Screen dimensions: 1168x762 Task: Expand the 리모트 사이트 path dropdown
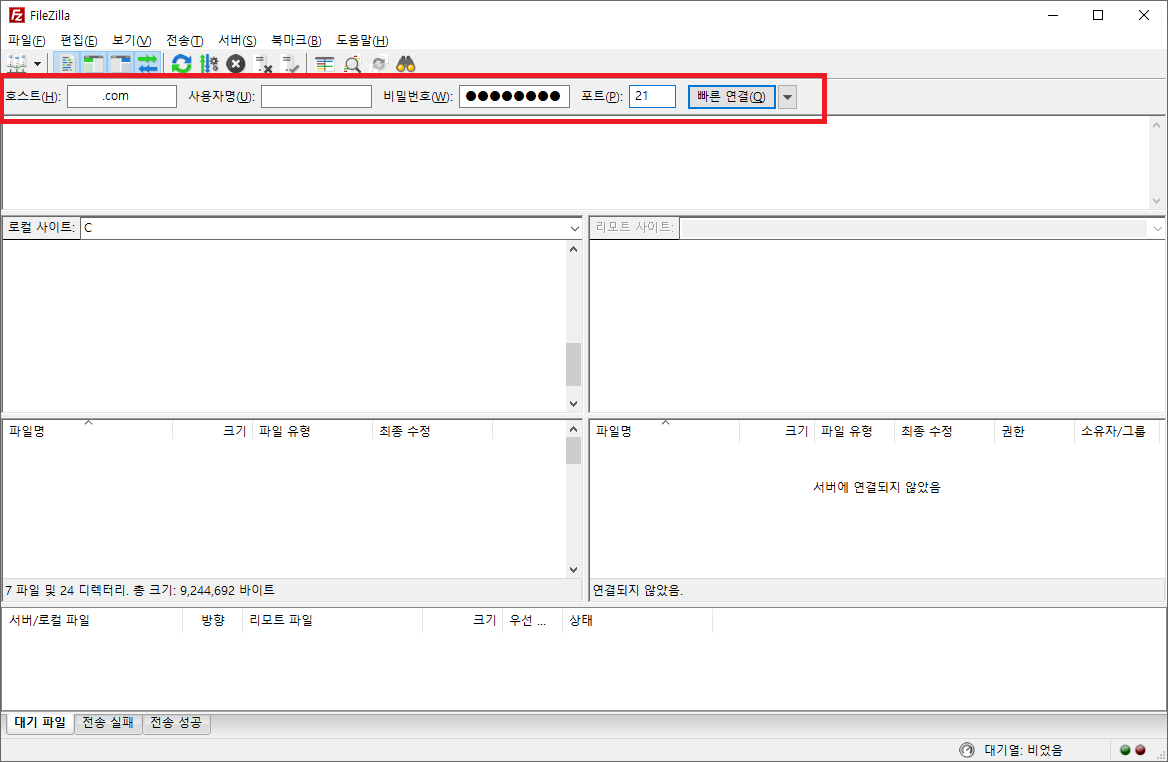(1158, 228)
